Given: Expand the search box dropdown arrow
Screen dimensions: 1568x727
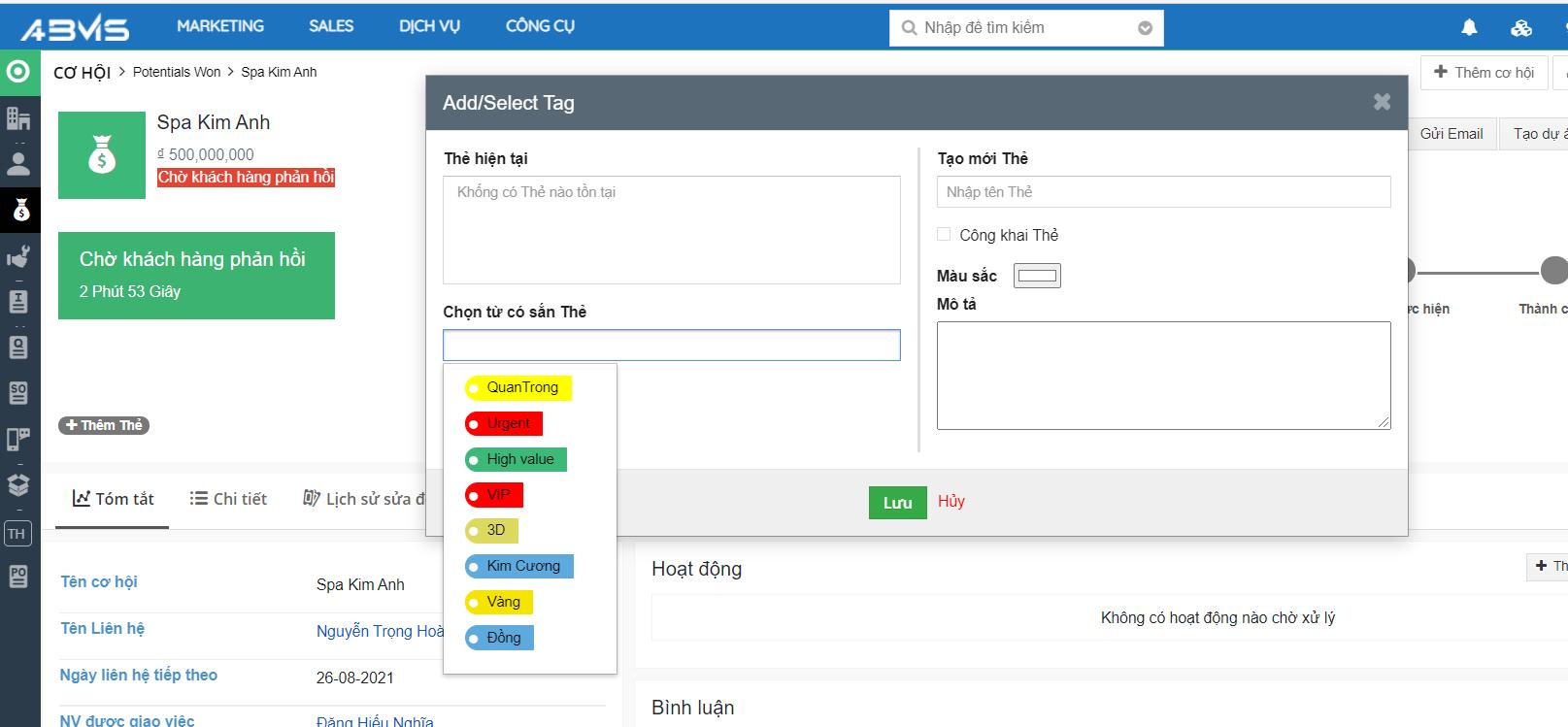Looking at the screenshot, I should pos(1145,28).
